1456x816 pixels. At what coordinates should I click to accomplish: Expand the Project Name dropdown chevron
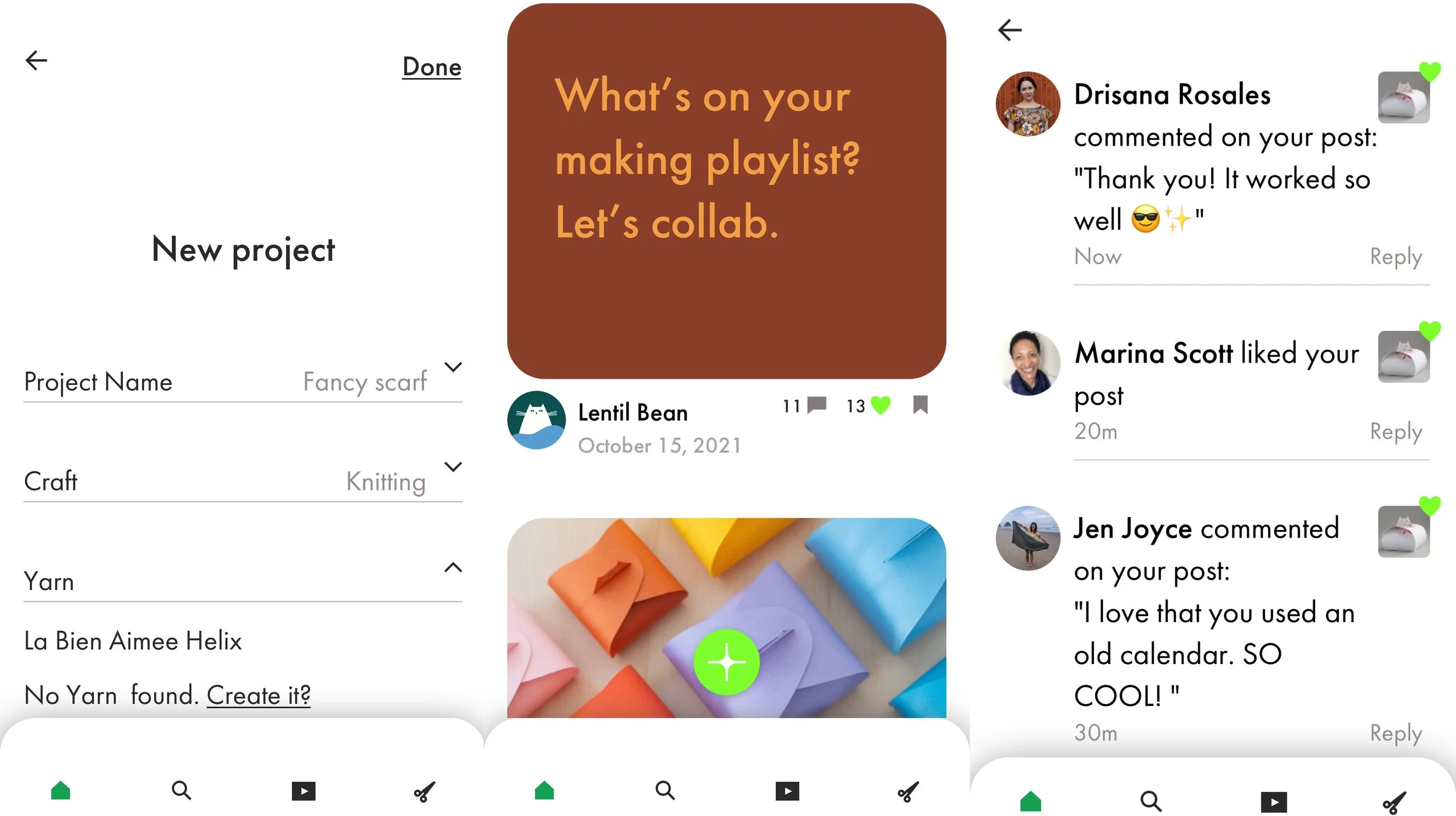click(453, 367)
